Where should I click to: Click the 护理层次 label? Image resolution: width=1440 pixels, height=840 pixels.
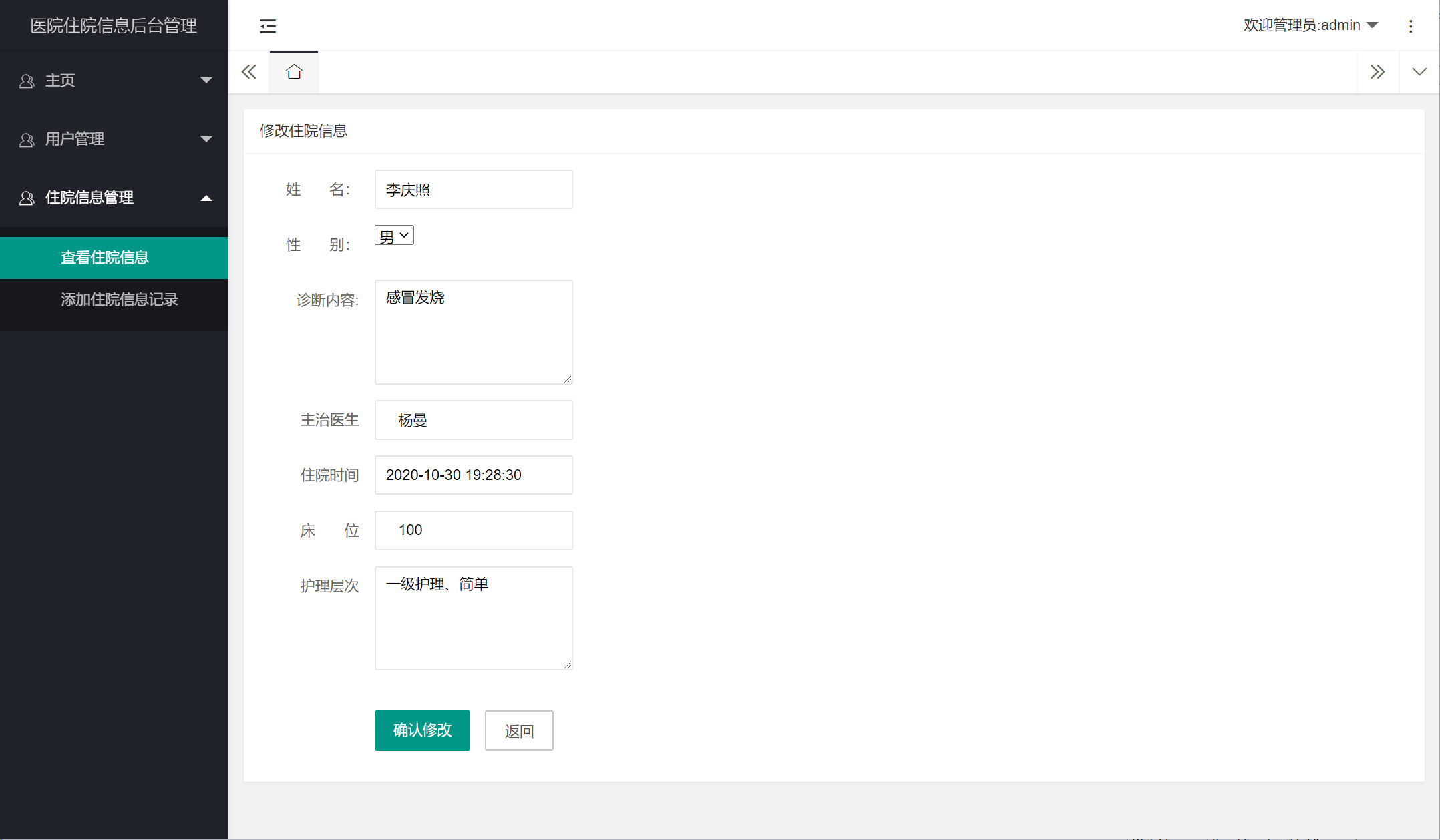tap(329, 586)
